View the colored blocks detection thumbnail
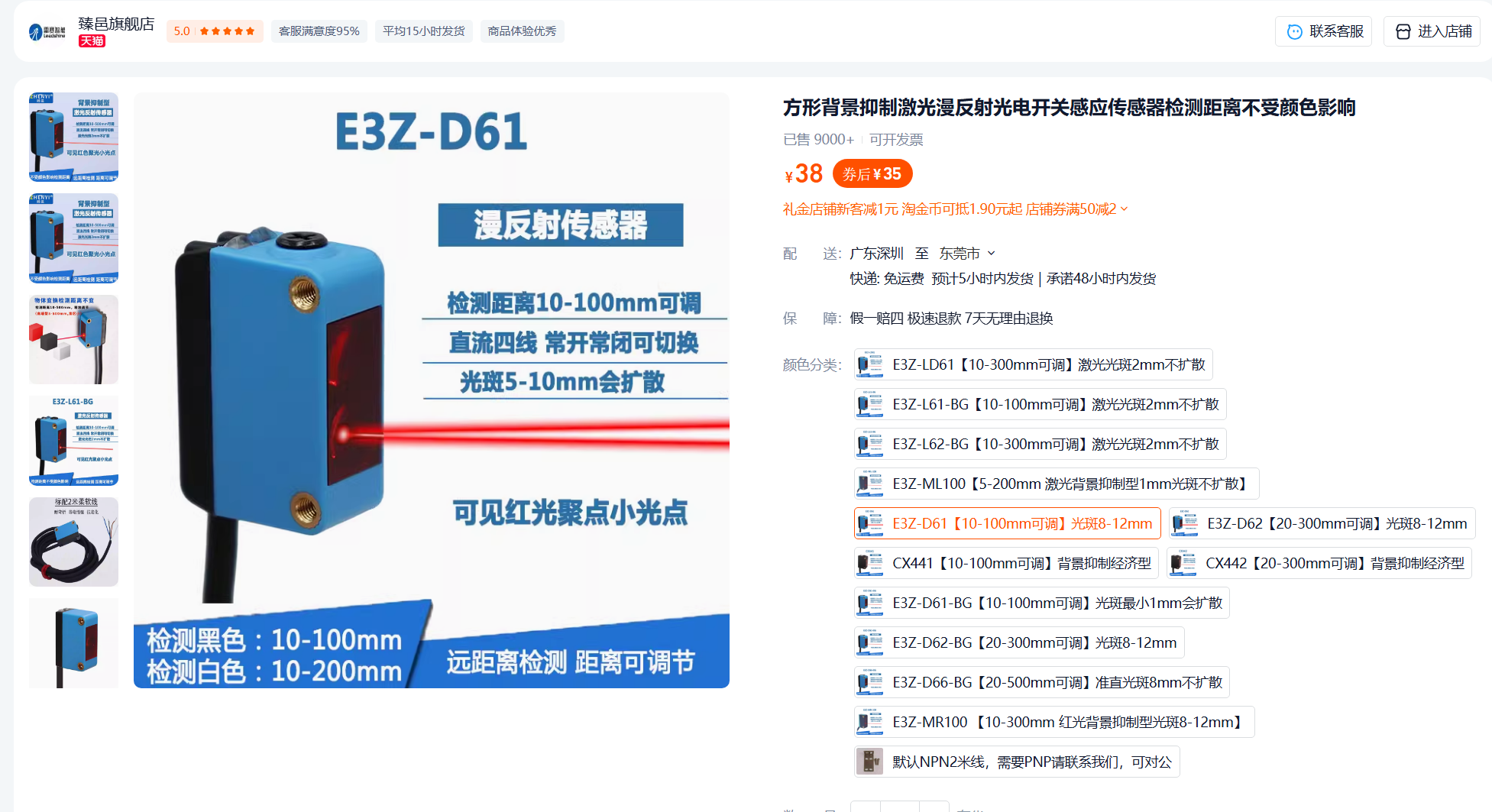 (73, 339)
